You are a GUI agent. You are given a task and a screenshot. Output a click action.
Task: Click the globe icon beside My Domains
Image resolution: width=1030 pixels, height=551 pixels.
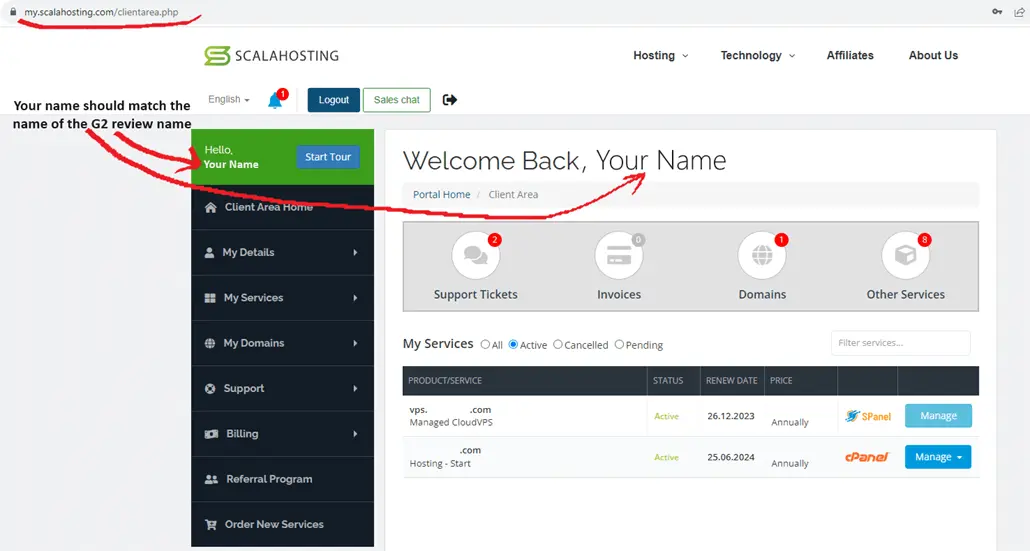pyautogui.click(x=210, y=343)
